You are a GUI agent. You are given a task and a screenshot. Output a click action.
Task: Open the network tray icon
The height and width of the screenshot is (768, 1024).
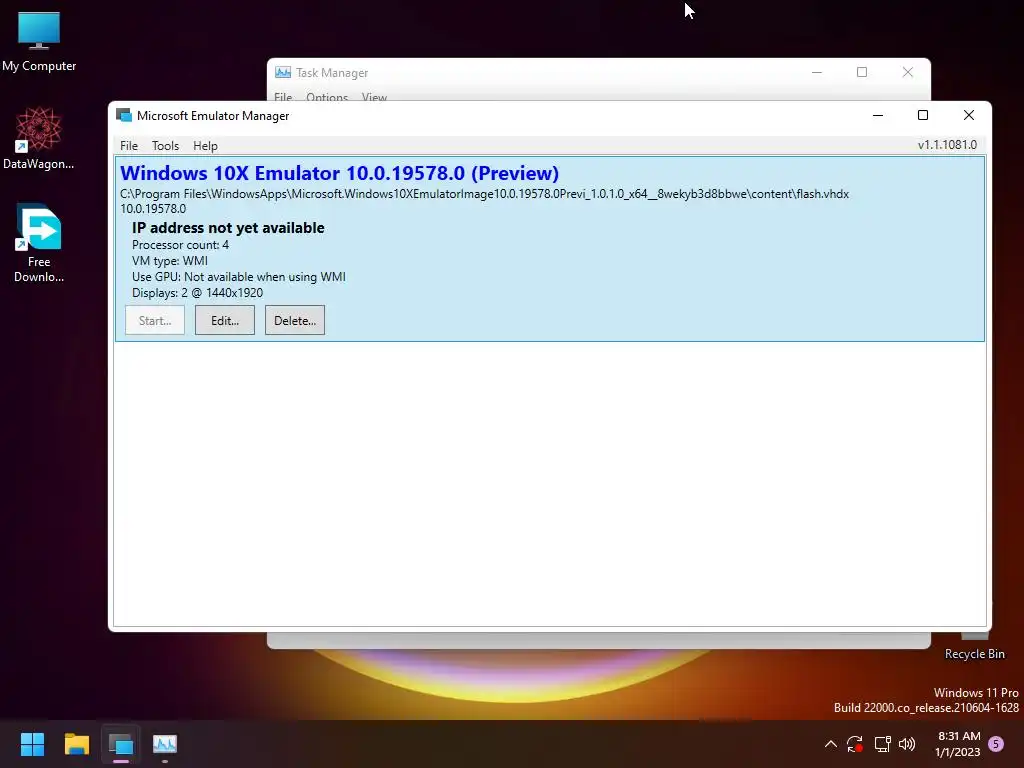point(882,744)
